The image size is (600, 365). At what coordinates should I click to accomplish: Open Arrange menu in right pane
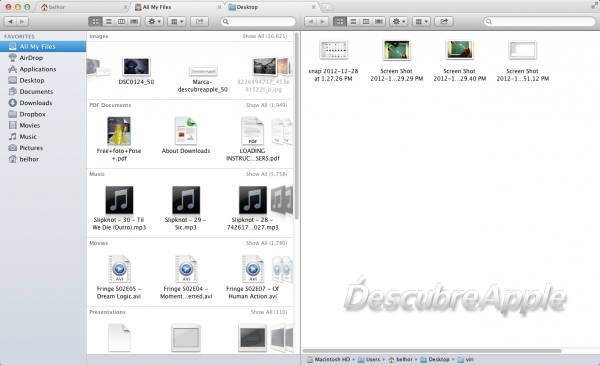point(421,21)
